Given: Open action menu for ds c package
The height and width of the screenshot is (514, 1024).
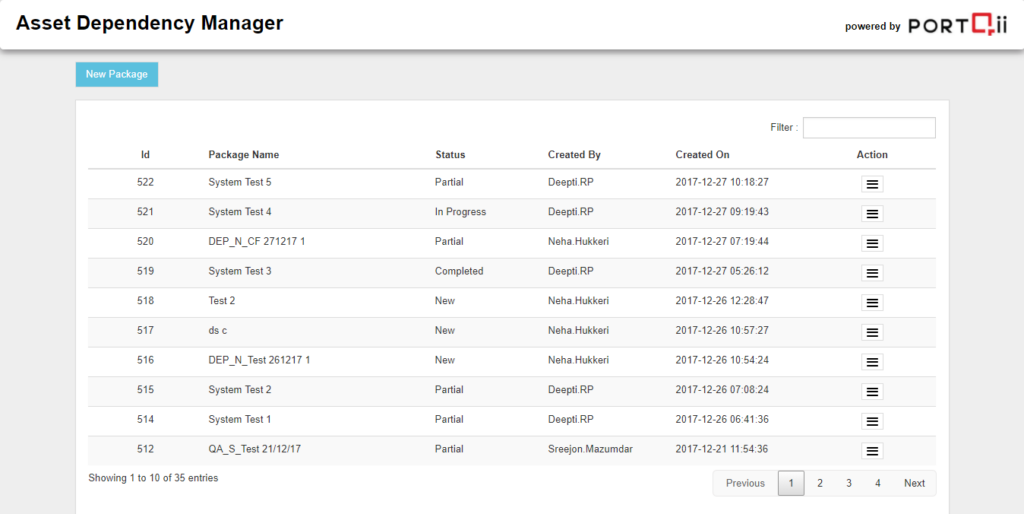Looking at the screenshot, I should click(x=872, y=332).
